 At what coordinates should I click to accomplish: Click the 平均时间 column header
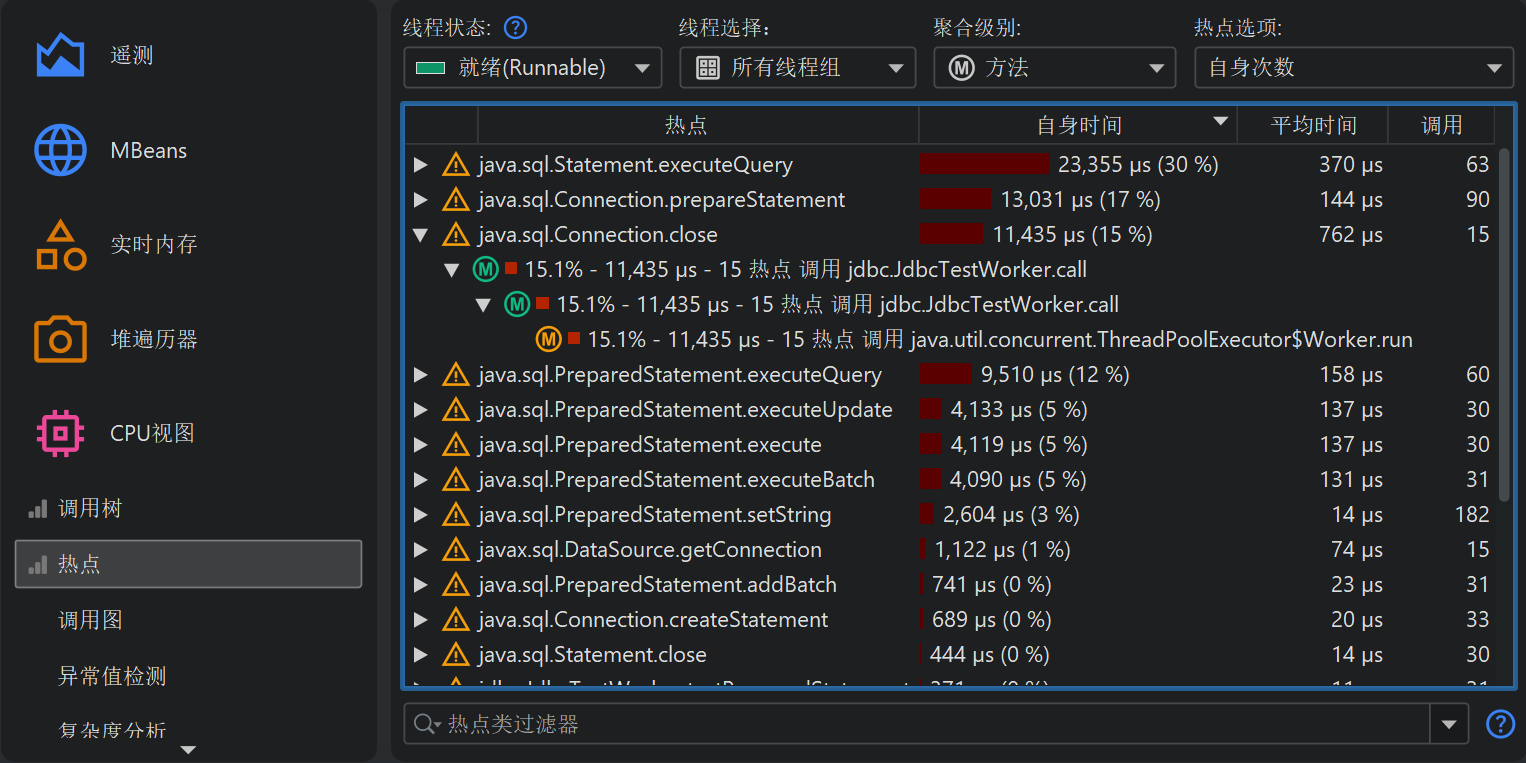pos(1312,125)
